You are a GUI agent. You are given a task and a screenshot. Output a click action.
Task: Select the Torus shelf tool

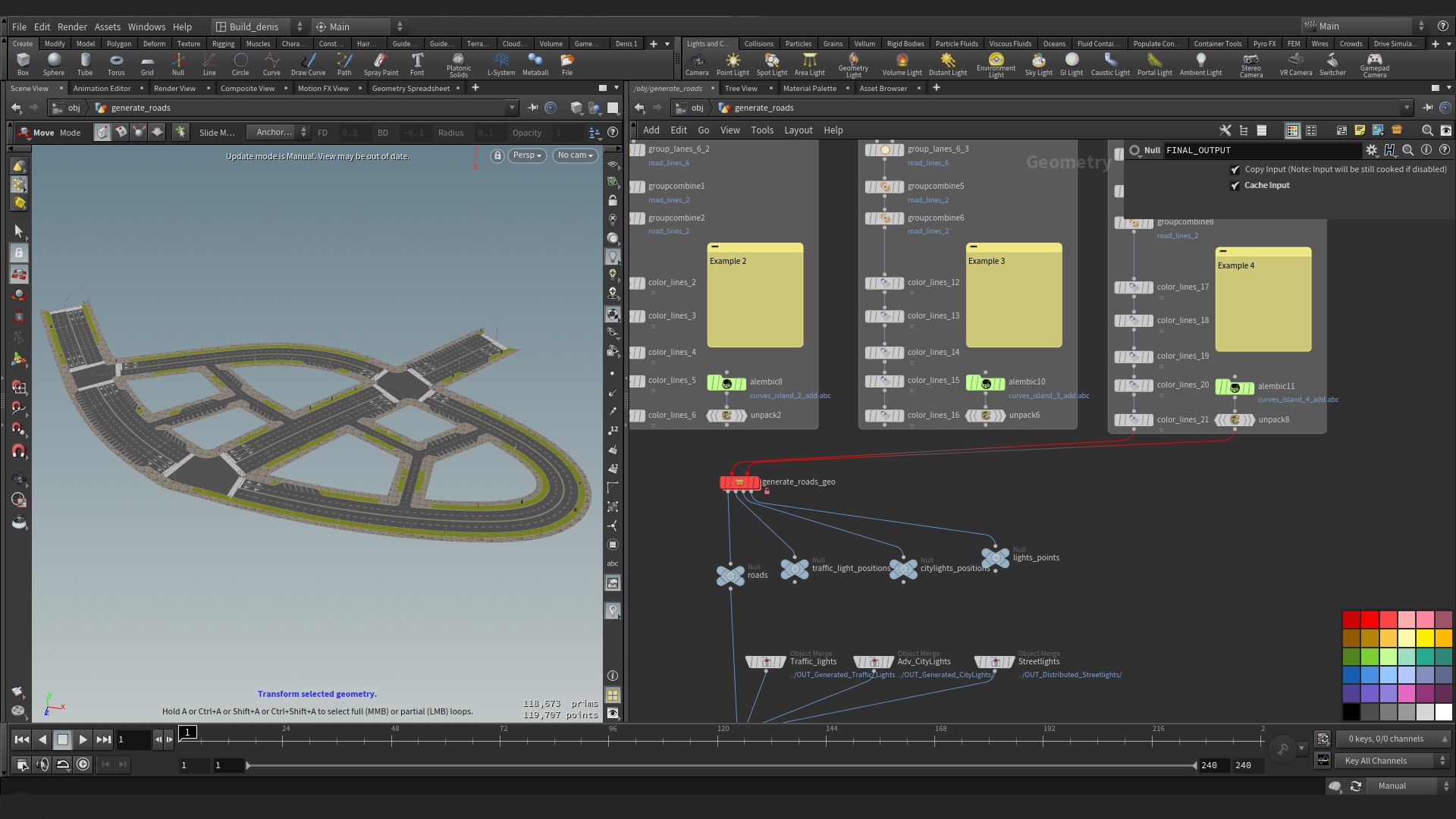point(116,64)
